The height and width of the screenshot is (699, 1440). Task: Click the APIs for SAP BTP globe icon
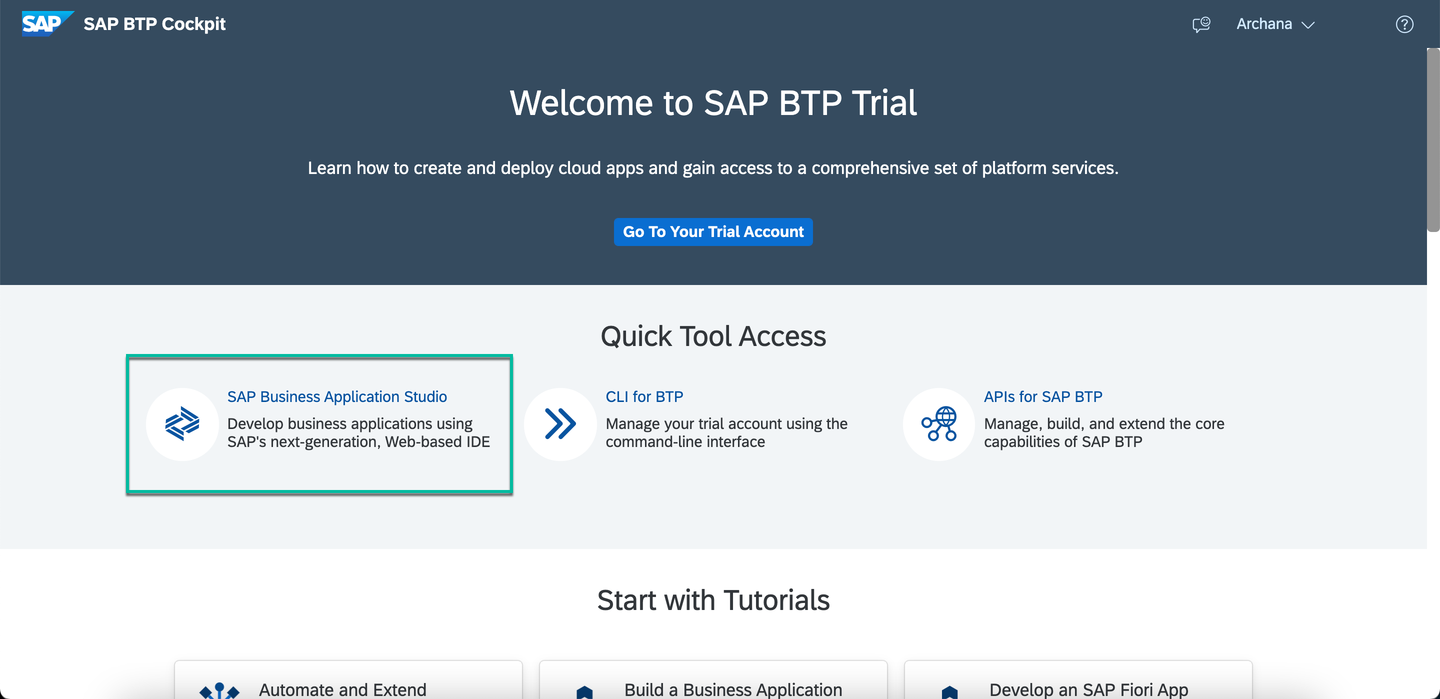(939, 424)
